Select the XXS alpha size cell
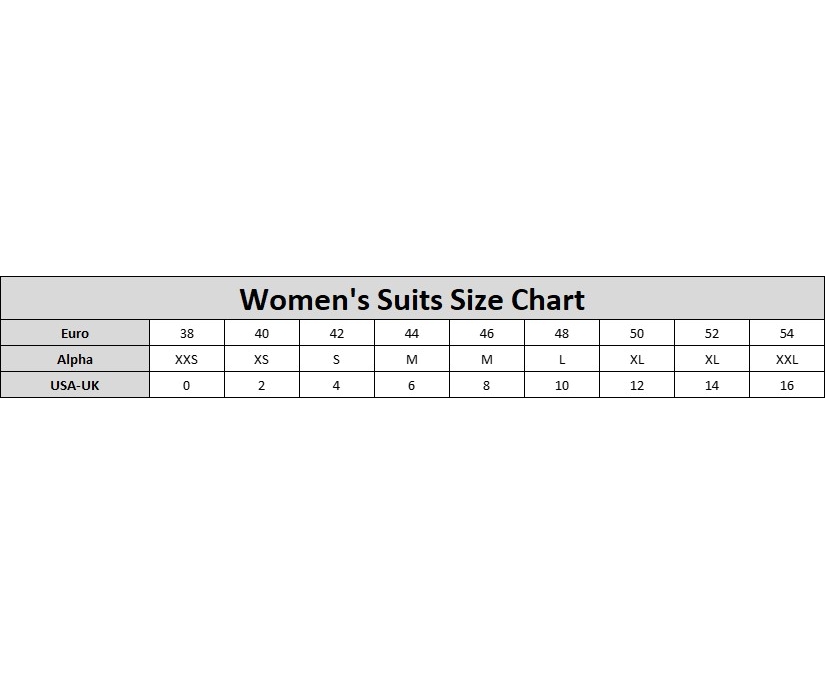This screenshot has width=826, height=676. click(187, 360)
